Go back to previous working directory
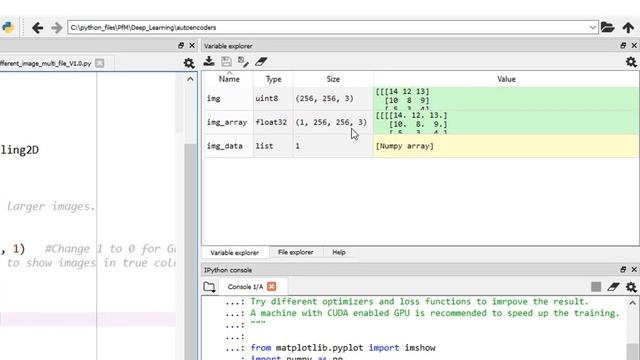 click(38, 28)
